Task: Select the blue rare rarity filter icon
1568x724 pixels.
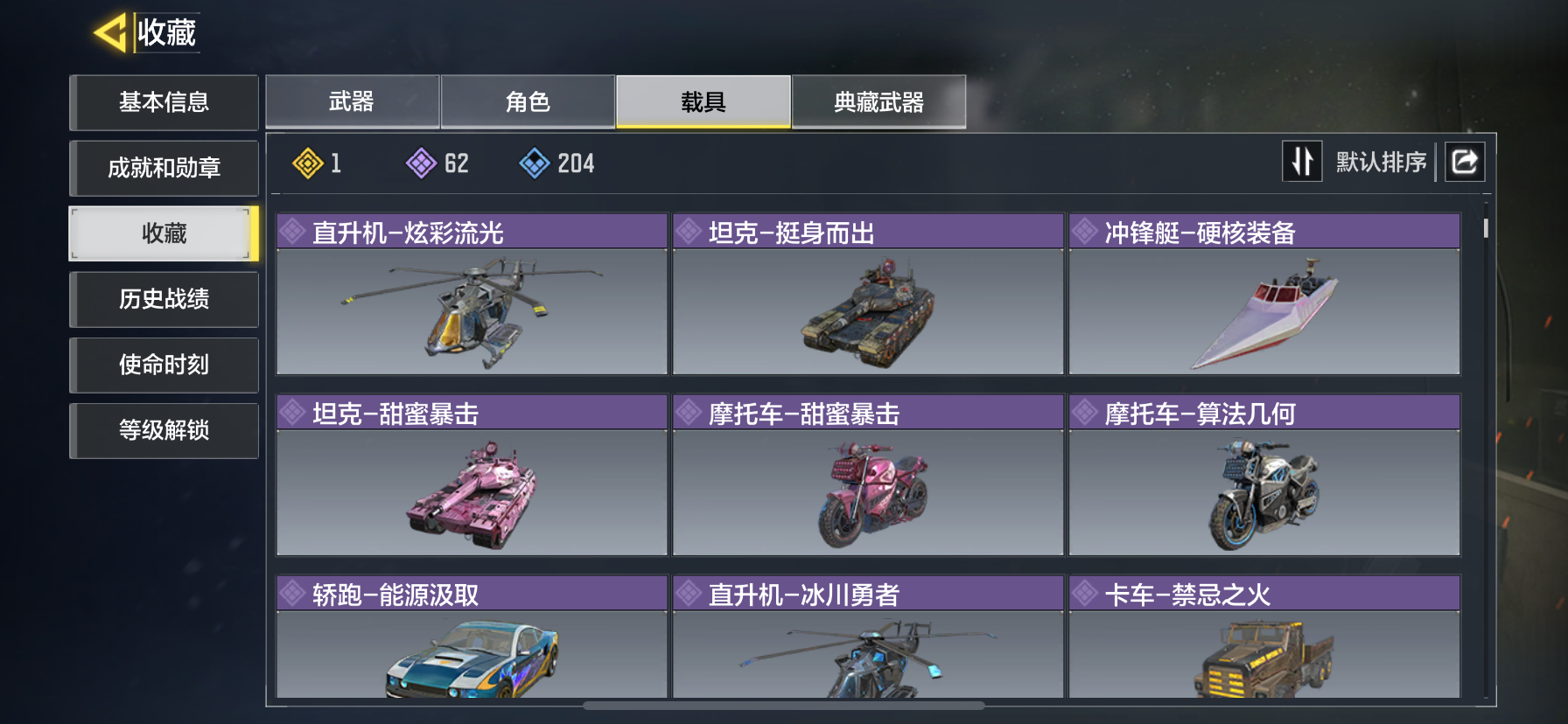Action: (535, 164)
